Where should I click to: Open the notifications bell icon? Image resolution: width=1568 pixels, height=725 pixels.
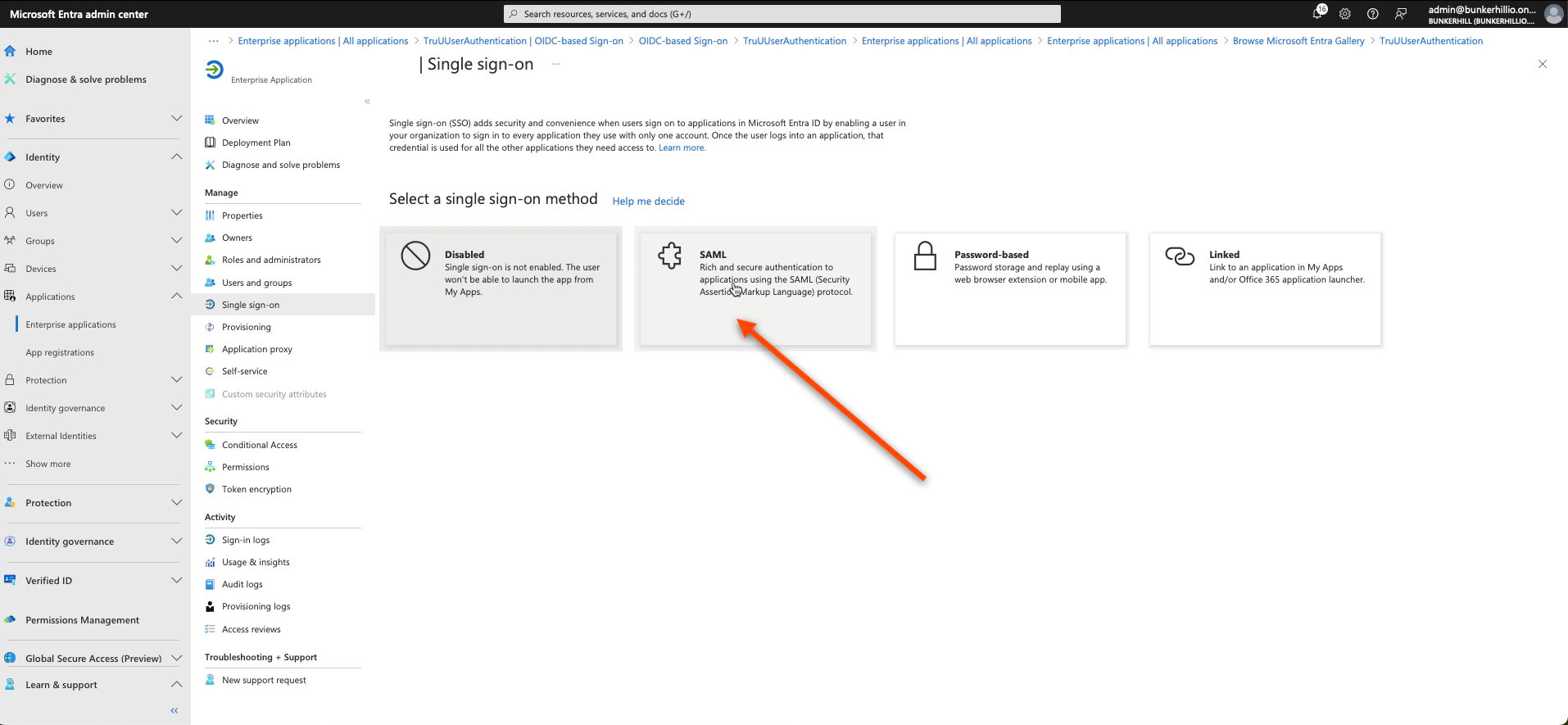1318,13
